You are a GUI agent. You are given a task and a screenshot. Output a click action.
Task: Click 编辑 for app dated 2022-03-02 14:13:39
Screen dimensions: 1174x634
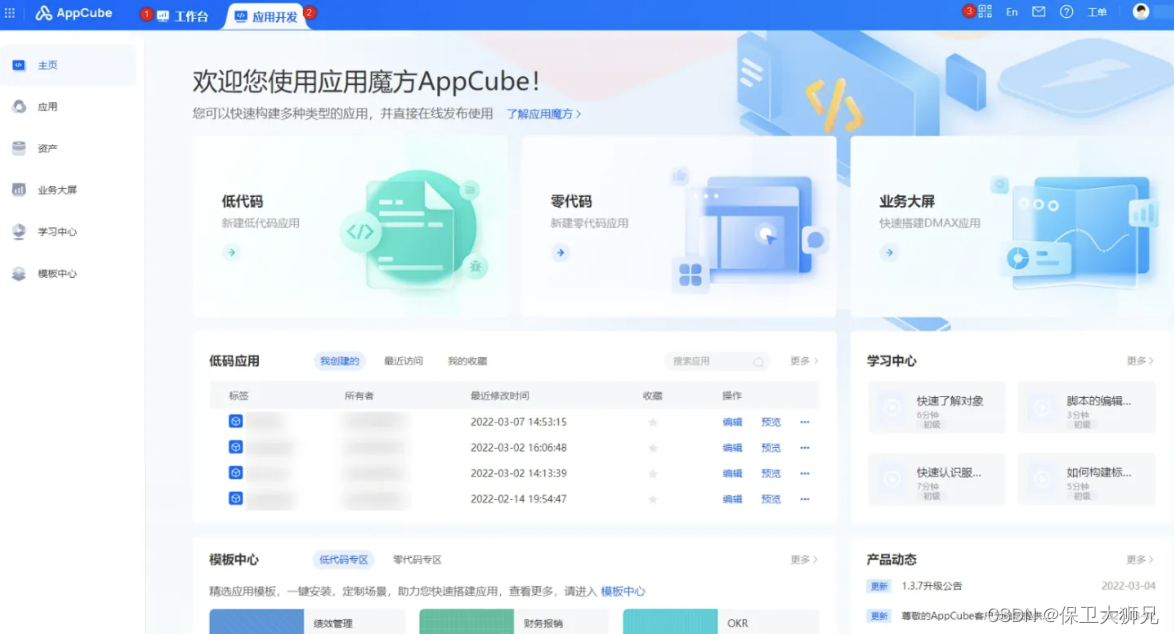pos(732,473)
